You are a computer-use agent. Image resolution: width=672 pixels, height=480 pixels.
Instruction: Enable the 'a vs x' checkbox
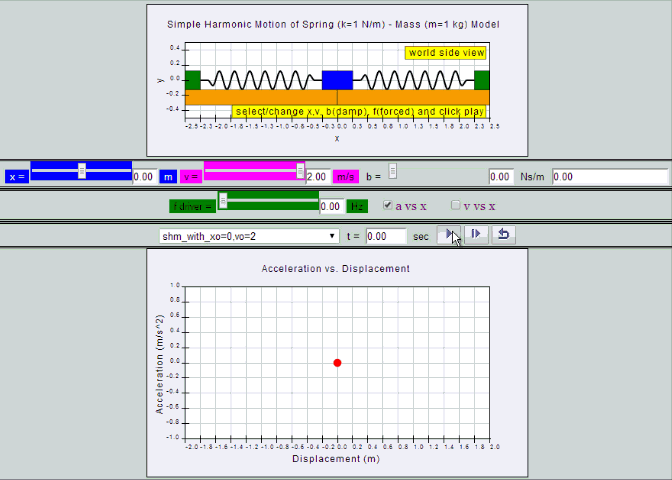pyautogui.click(x=388, y=205)
